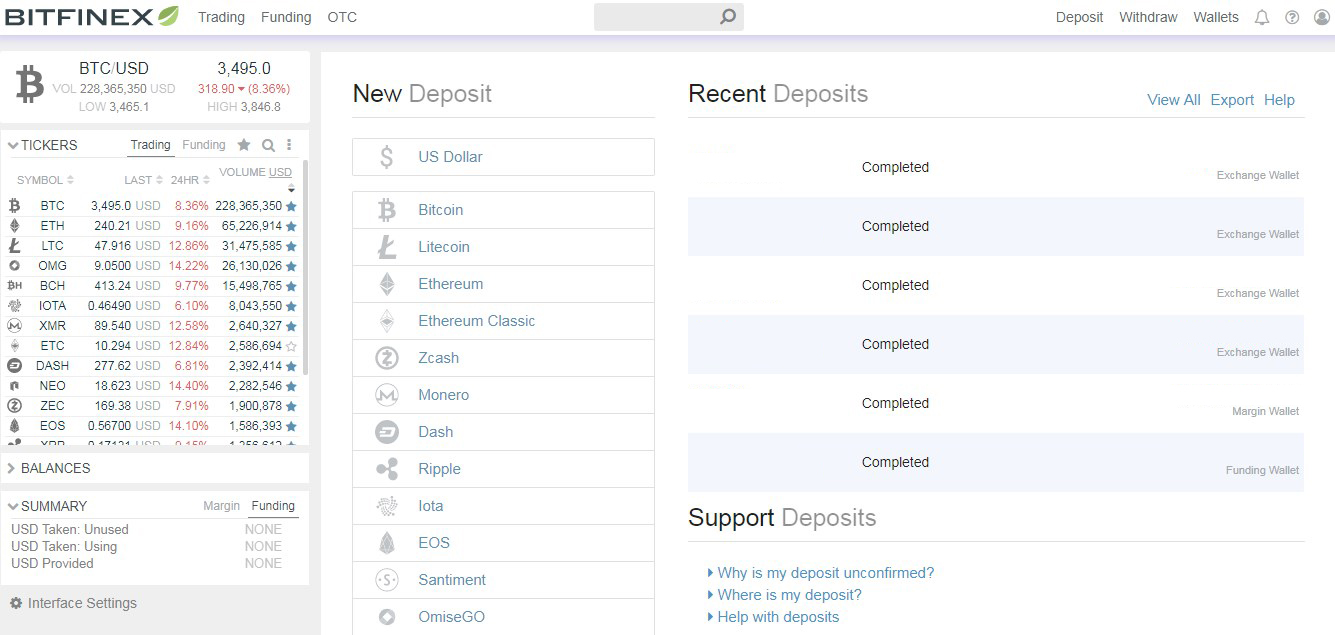This screenshot has width=1335, height=635.
Task: Unfavorite the BTC ticker star
Action: click(x=292, y=205)
